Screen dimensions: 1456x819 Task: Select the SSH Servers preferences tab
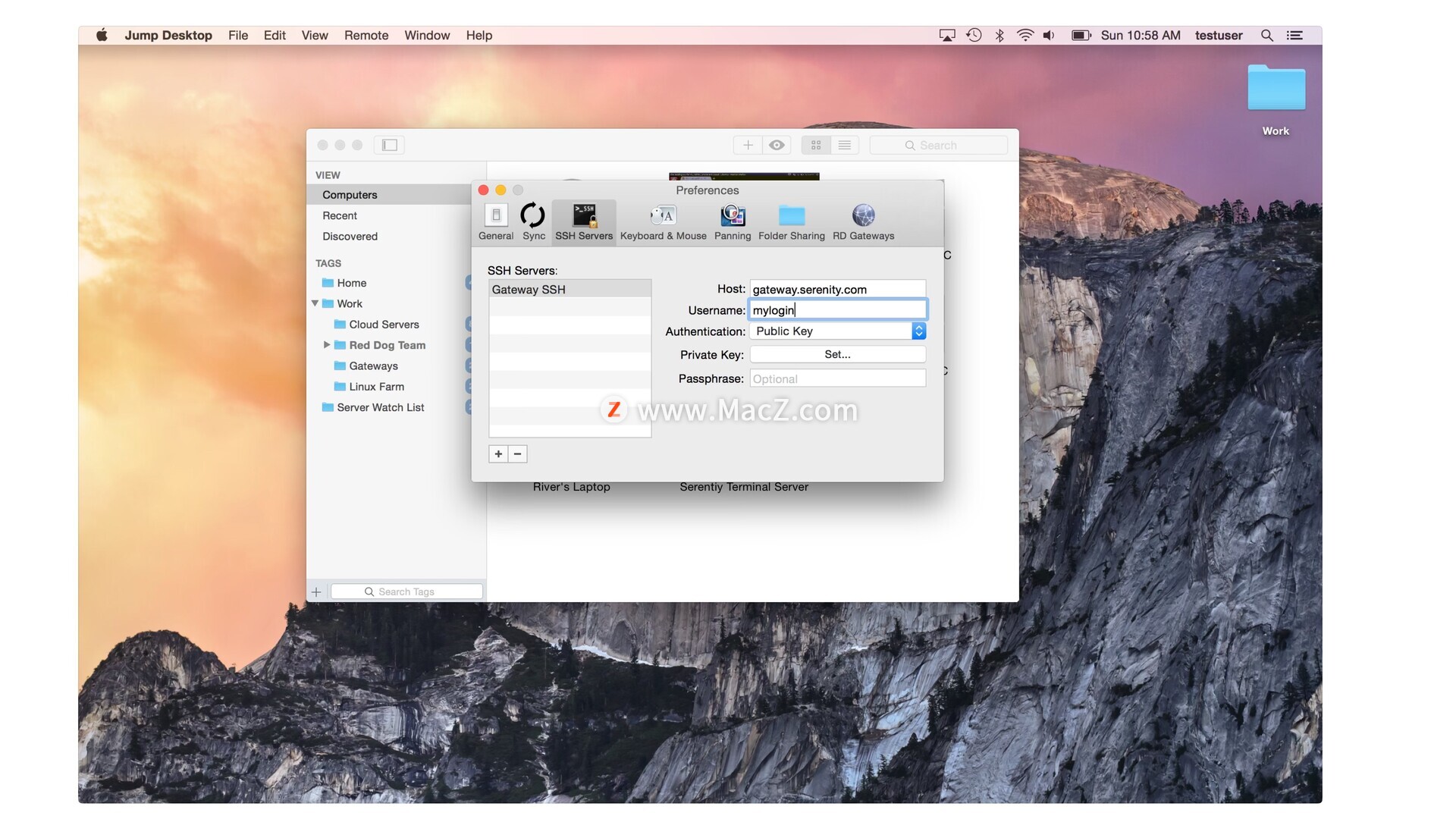(584, 222)
